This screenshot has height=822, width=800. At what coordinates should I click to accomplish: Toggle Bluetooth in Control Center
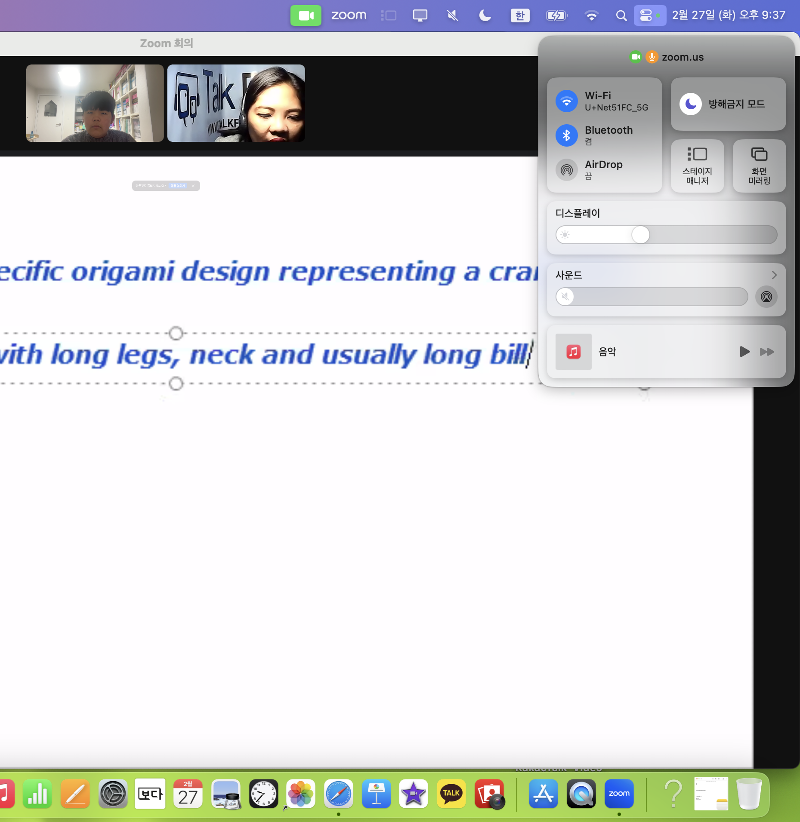(x=567, y=135)
